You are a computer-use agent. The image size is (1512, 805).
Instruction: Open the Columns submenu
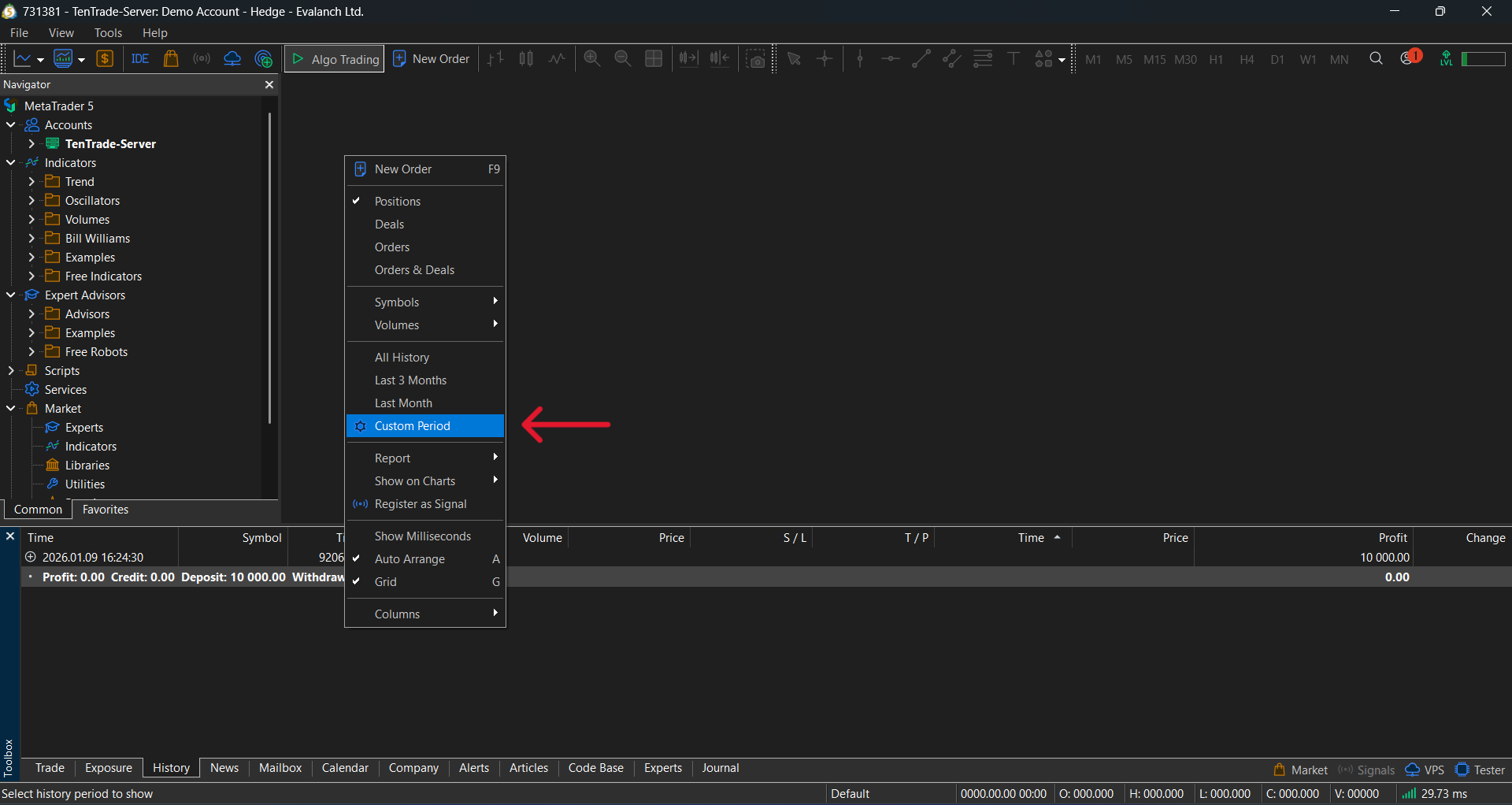click(425, 614)
